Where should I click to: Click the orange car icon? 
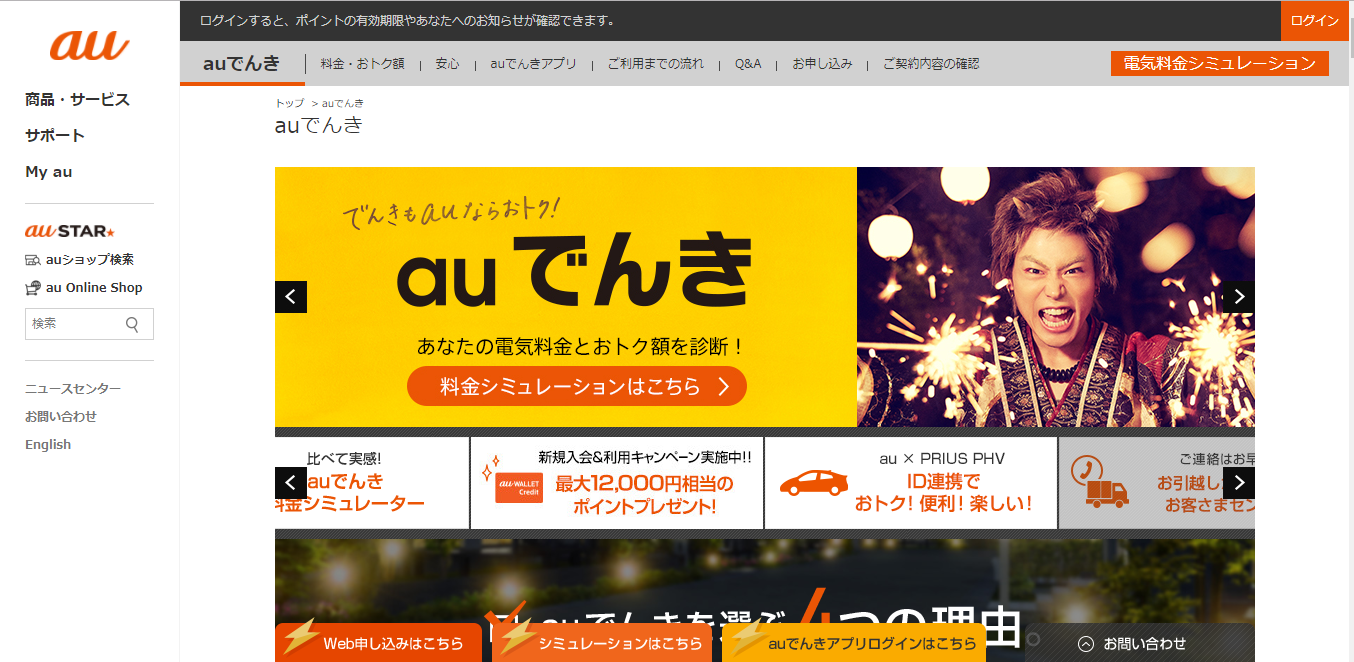(x=813, y=483)
